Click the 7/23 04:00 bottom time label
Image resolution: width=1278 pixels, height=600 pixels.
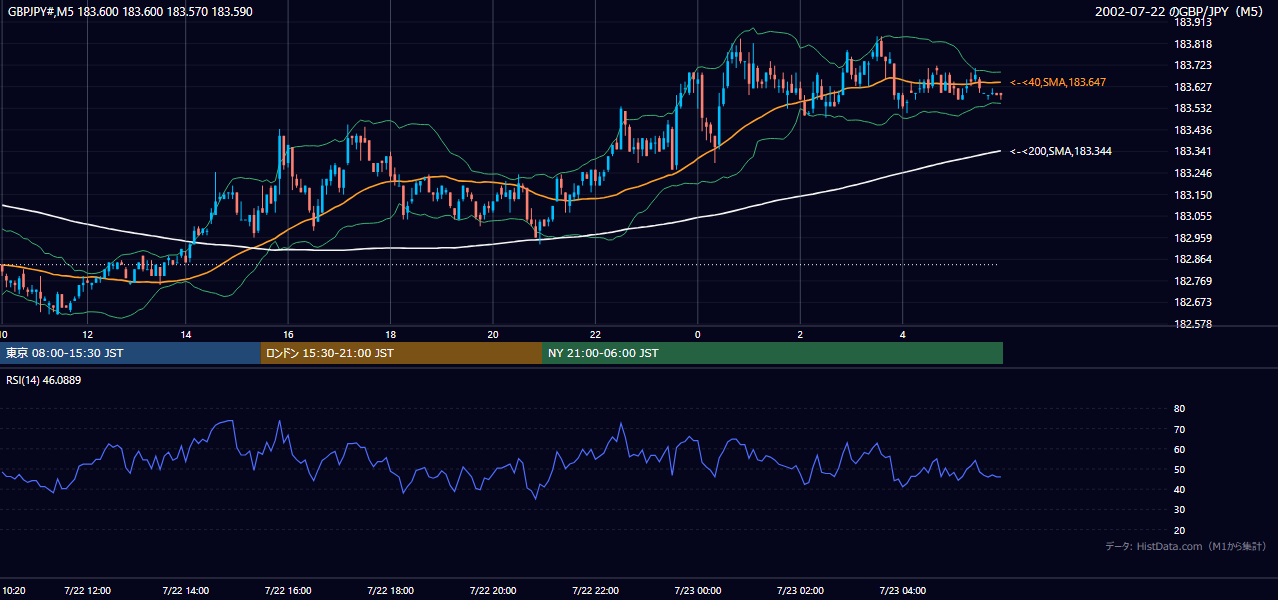pyautogui.click(x=902, y=590)
